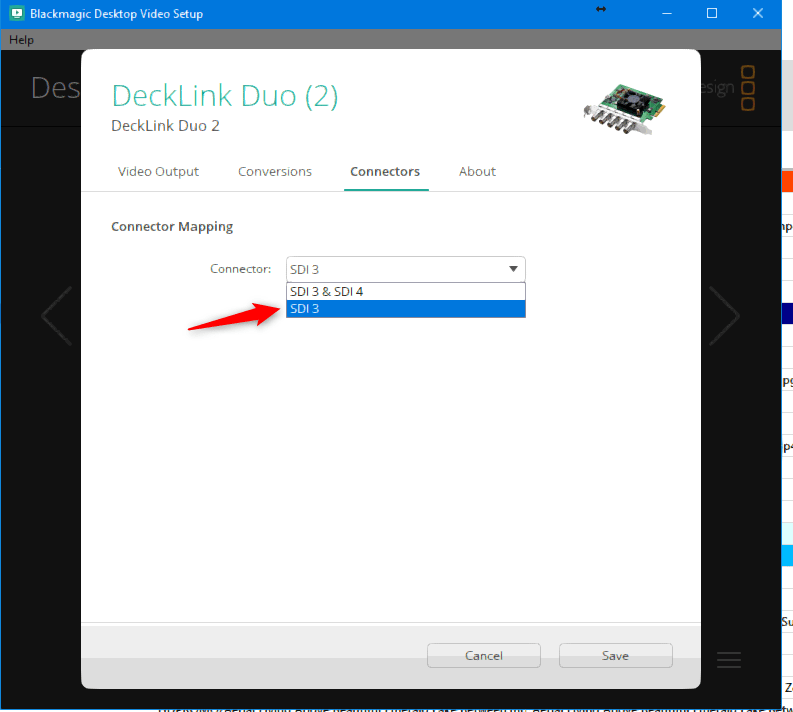Cancel the connector mapping changes

pos(483,655)
